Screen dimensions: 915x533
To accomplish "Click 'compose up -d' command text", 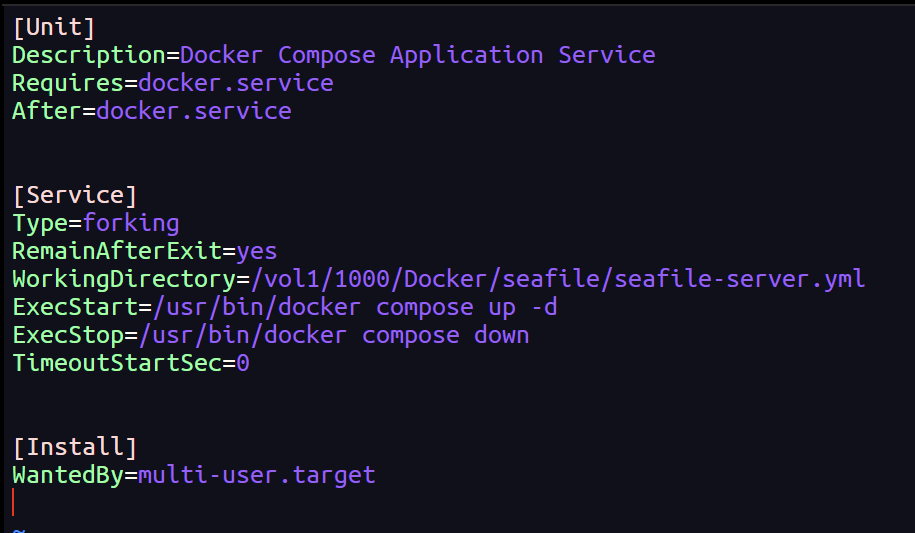I will [466, 307].
